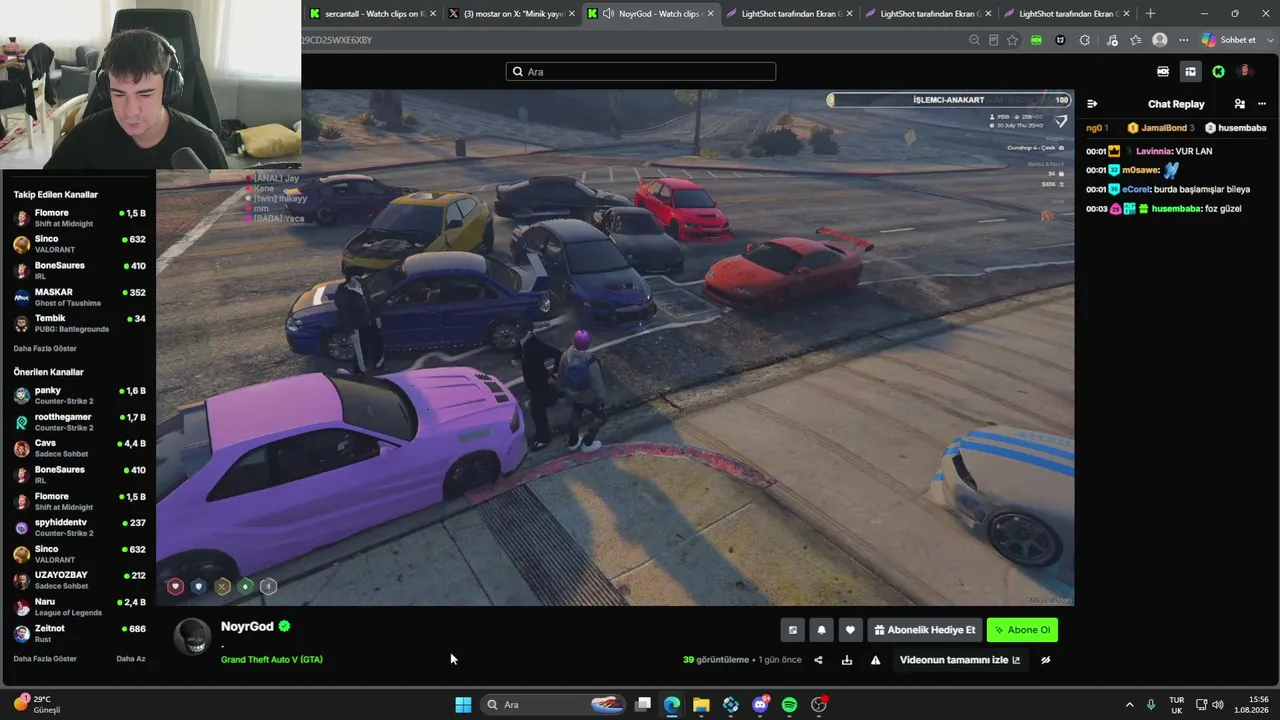Image resolution: width=1280 pixels, height=720 pixels.
Task: Switch to the mostar on X tab
Action: [511, 14]
